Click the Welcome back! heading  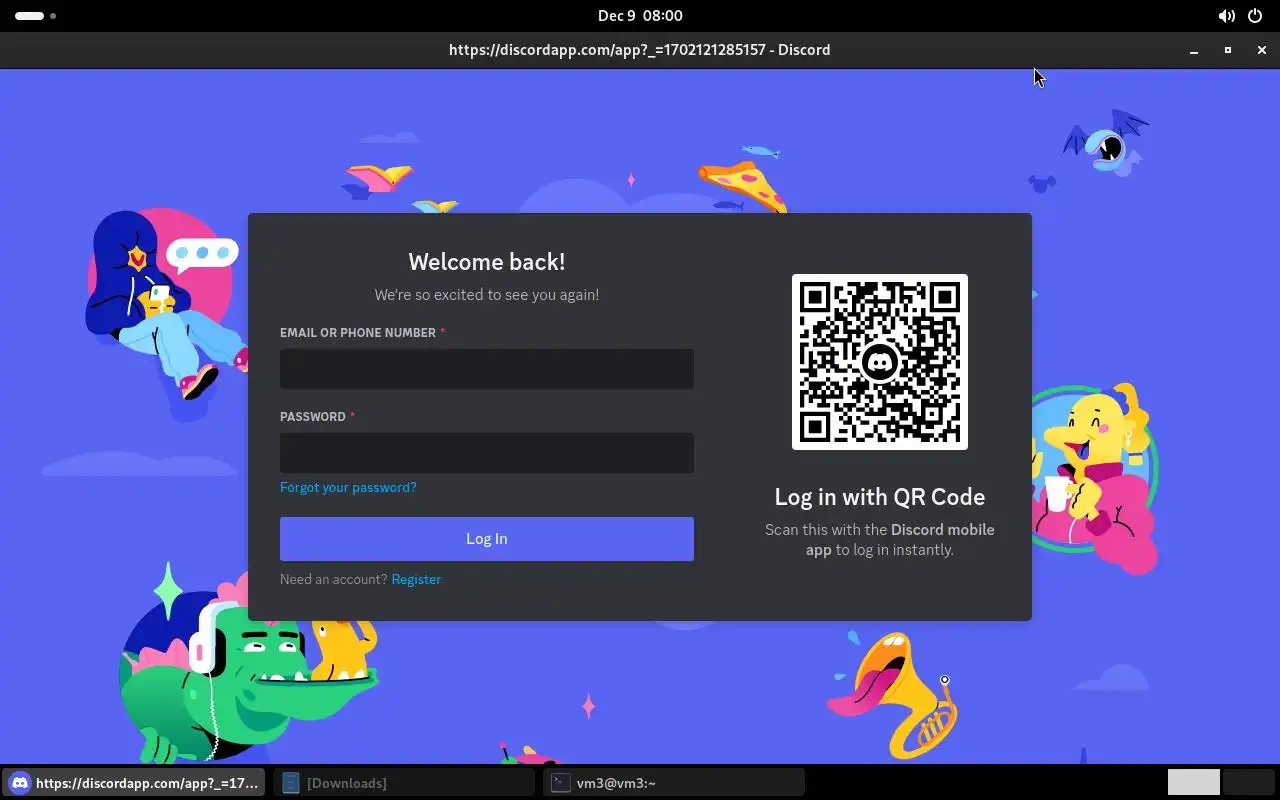coord(487,262)
